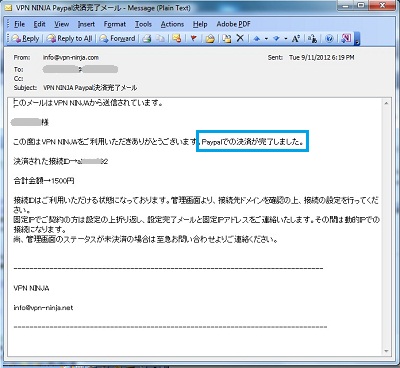Image resolution: width=400 pixels, height=368 pixels.
Task: Flag the message with the red Follow Up flag
Action: pos(193,39)
